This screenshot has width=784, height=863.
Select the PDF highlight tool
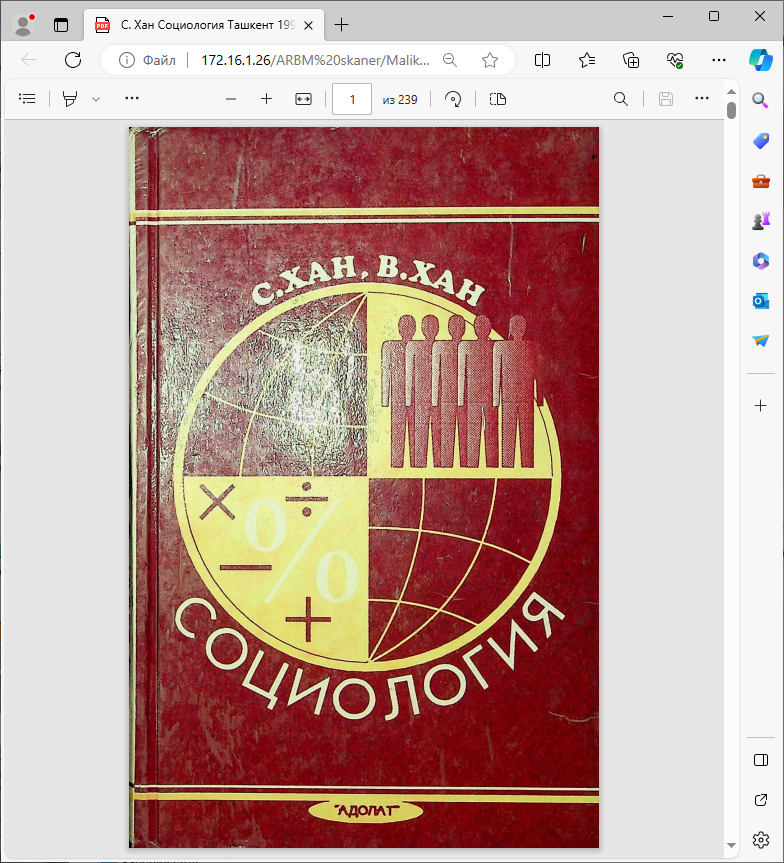point(70,99)
